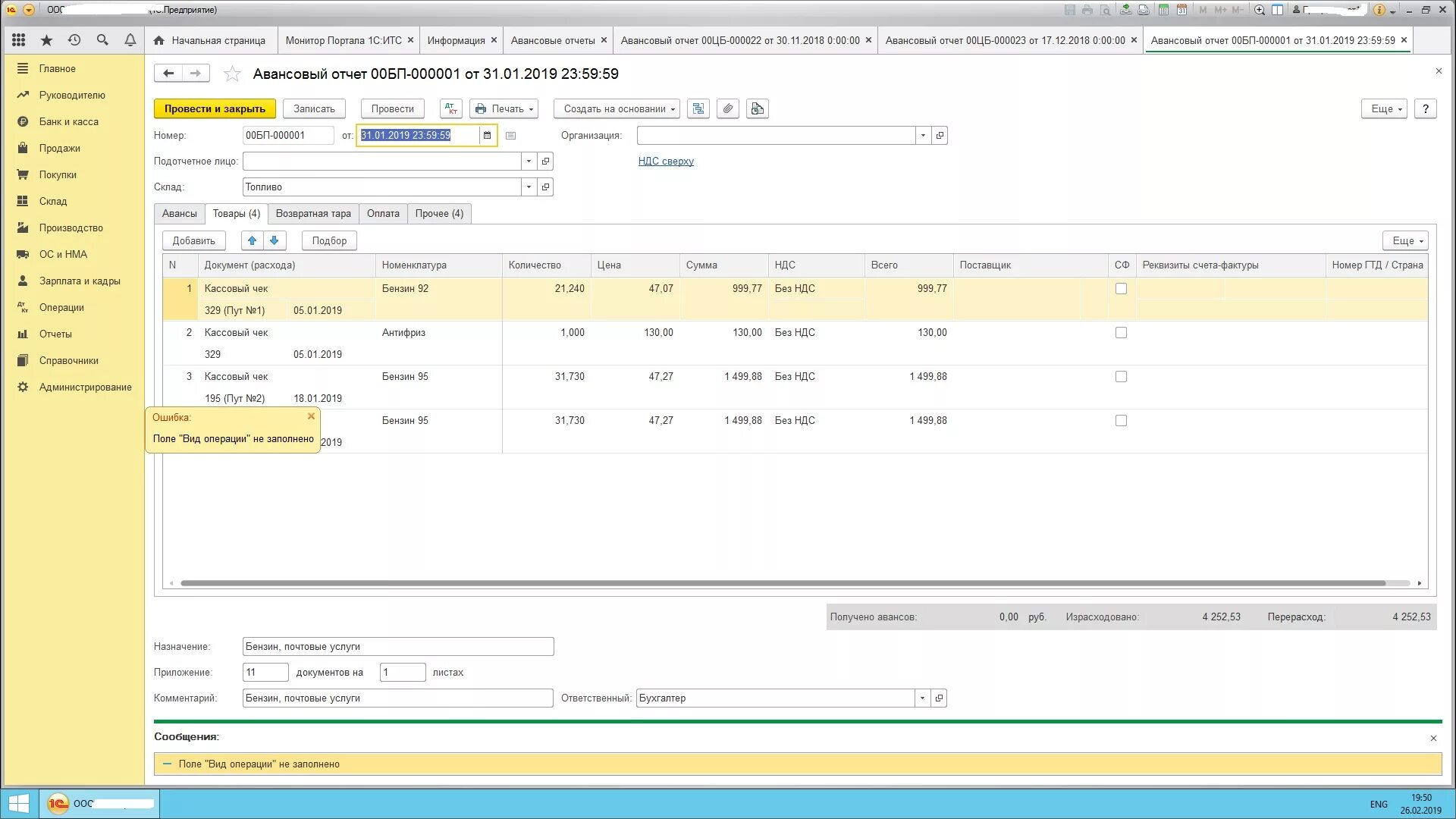Image resolution: width=1456 pixels, height=819 pixels.
Task: Switch to the Прочее (4) tab
Action: coord(439,214)
